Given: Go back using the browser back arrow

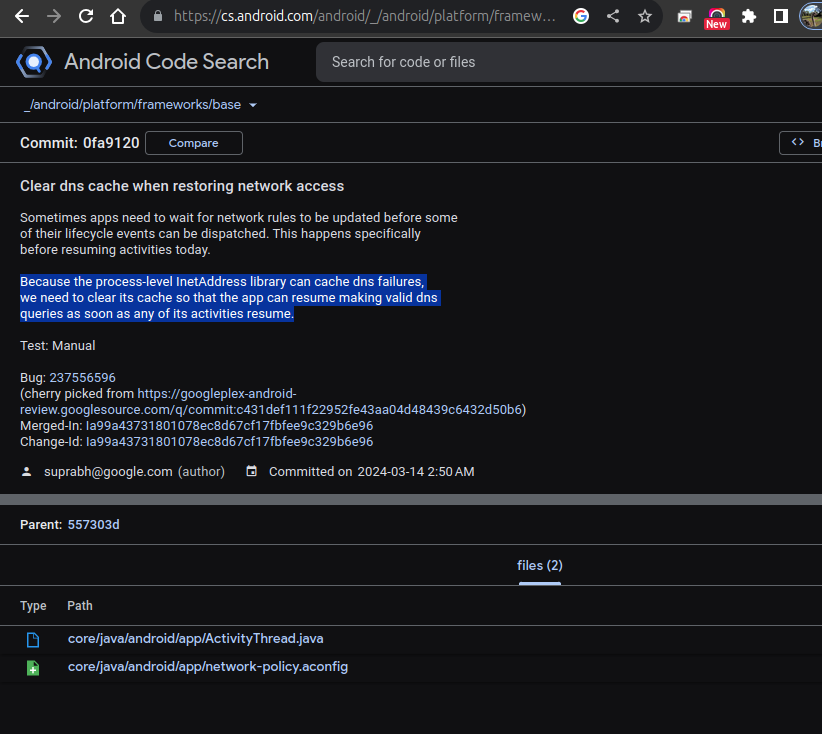Looking at the screenshot, I should coord(21,16).
